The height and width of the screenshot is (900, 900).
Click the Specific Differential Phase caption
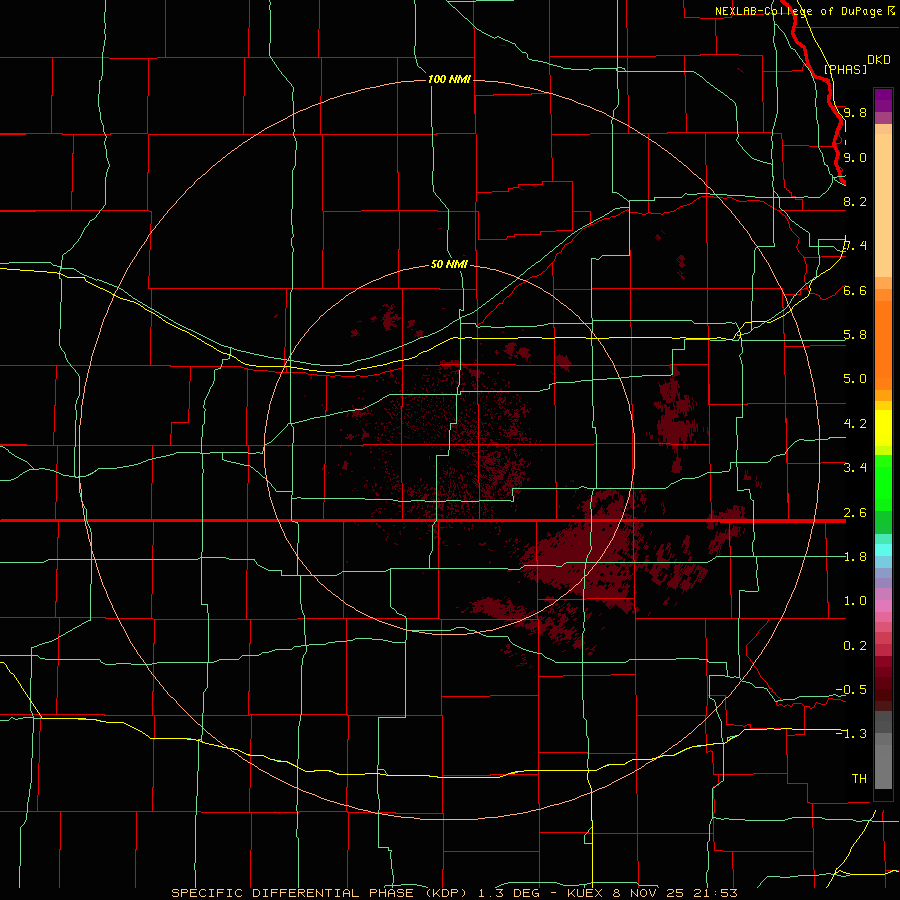point(454,893)
